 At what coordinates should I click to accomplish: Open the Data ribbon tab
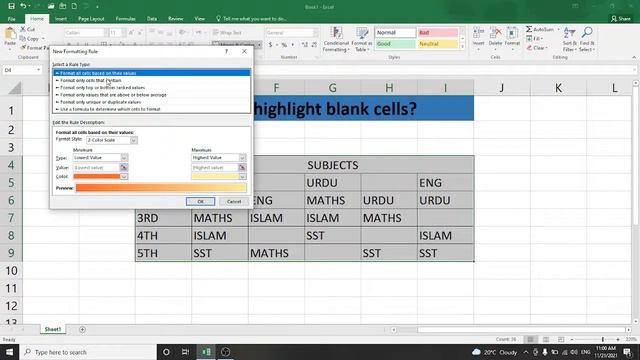152,19
